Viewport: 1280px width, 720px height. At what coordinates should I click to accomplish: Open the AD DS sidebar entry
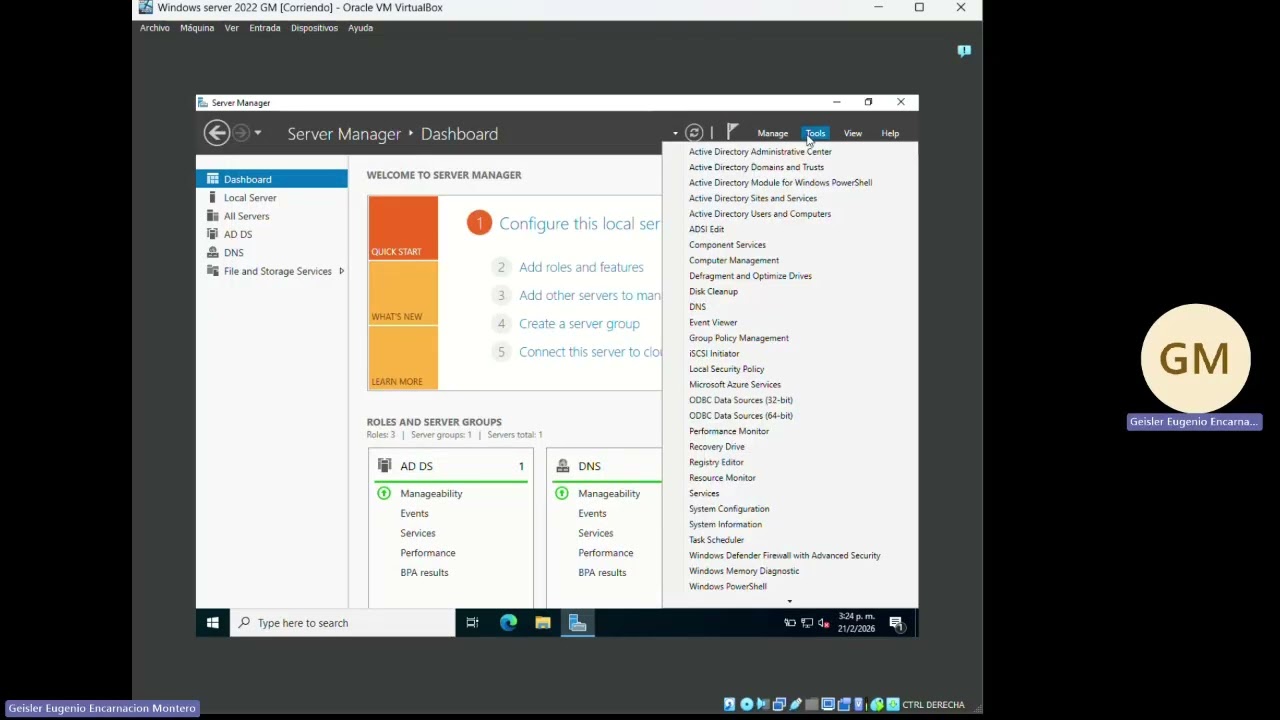[272, 234]
